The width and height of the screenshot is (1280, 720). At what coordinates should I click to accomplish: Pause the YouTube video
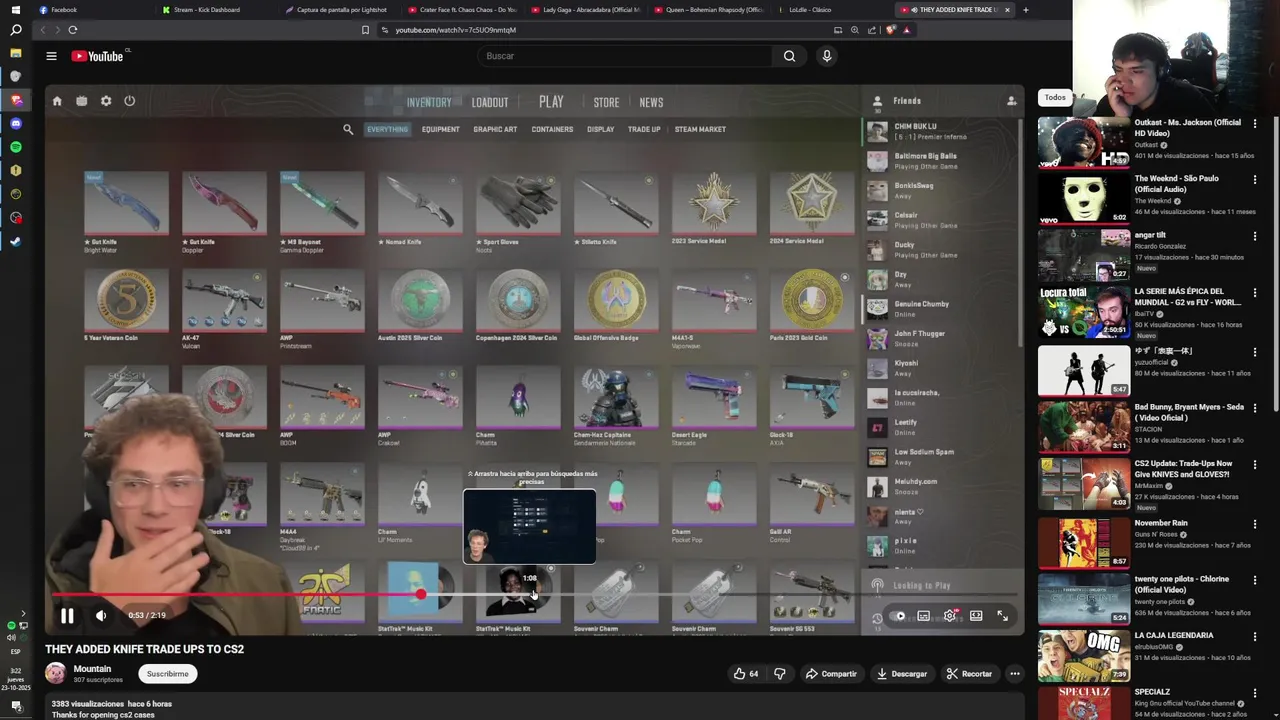[67, 616]
